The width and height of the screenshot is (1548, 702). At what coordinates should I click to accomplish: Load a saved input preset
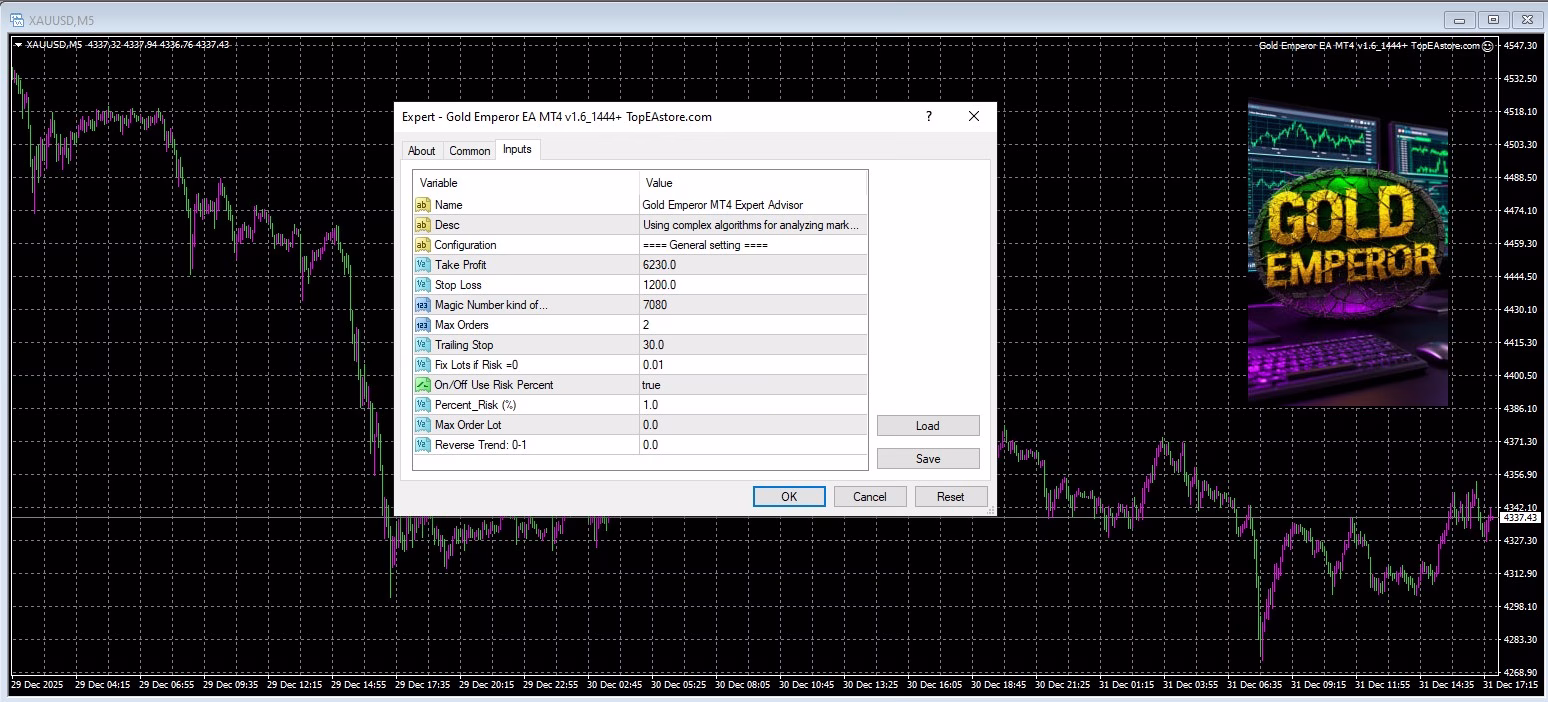928,426
